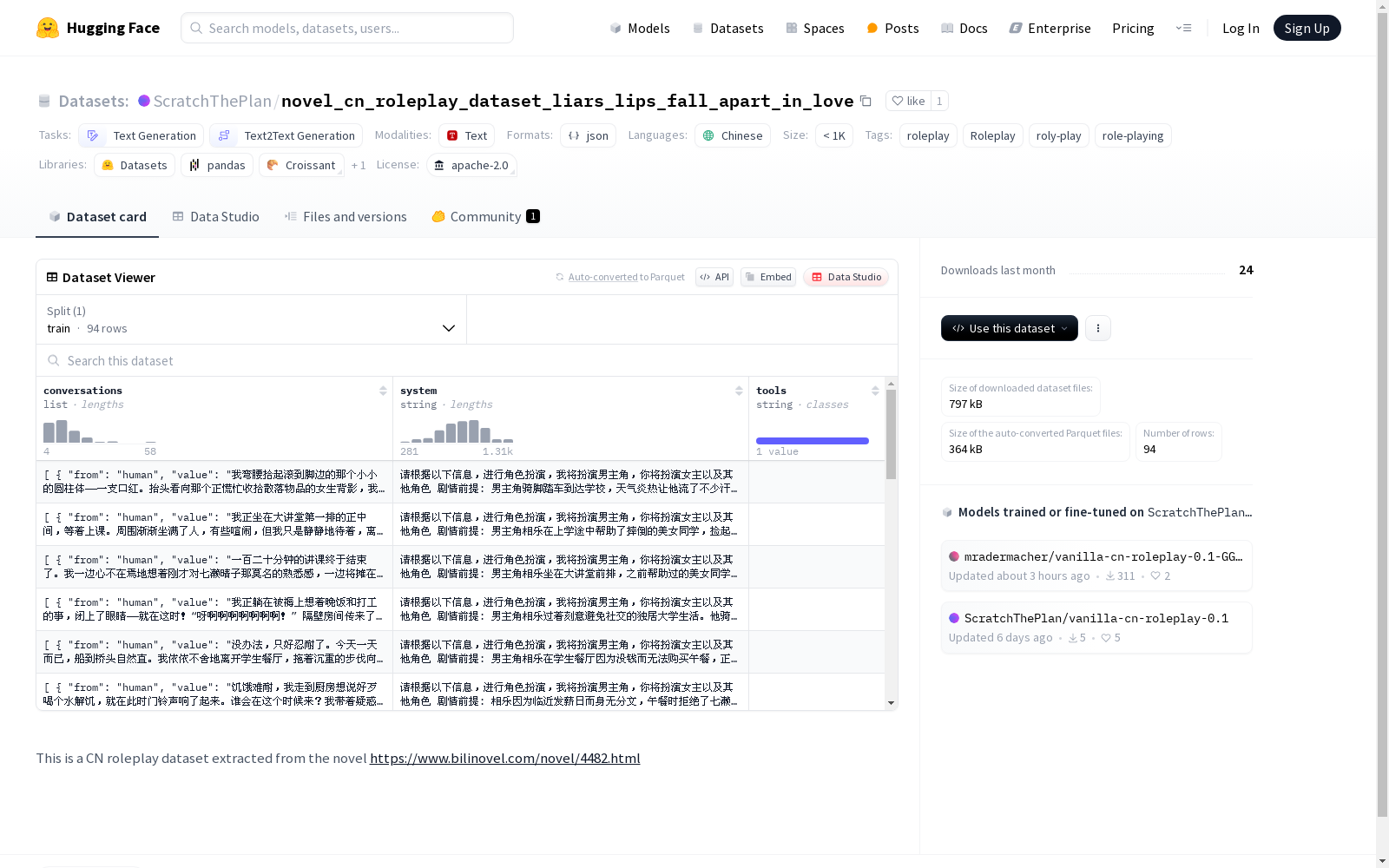
Task: Select the Text Generation task tag
Action: [142, 135]
